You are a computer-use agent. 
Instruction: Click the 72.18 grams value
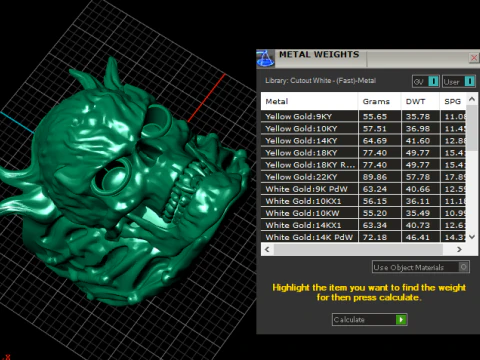tap(375, 237)
